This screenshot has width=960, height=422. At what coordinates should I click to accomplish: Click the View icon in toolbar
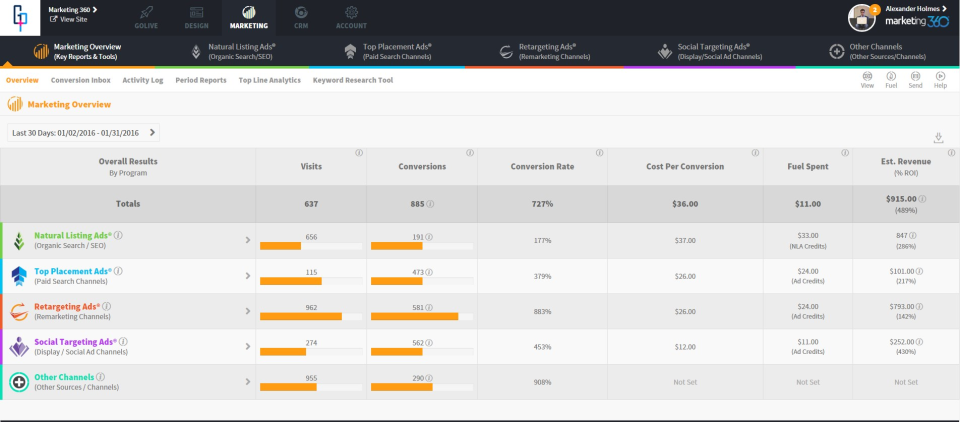[x=867, y=78]
